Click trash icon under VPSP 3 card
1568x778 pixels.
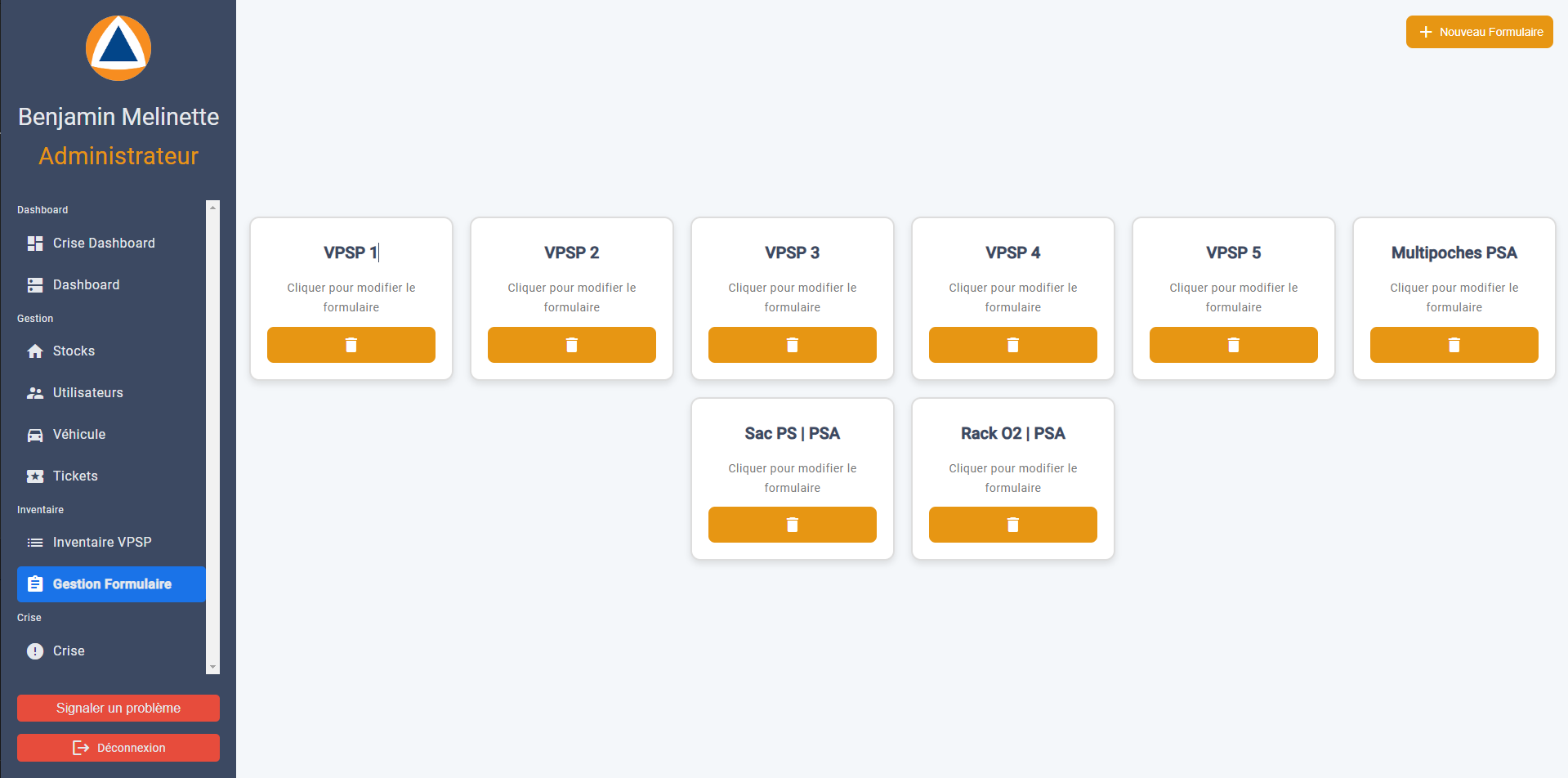click(x=792, y=345)
